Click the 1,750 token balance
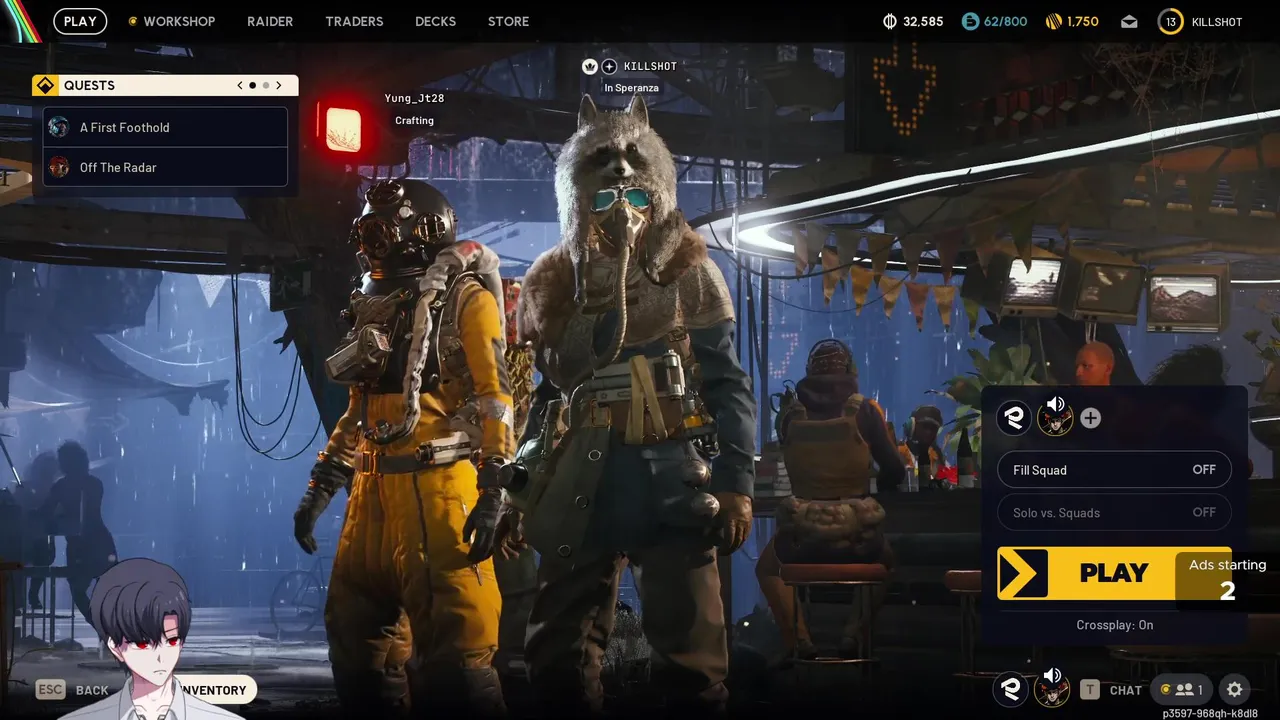1280x720 pixels. tap(1082, 21)
